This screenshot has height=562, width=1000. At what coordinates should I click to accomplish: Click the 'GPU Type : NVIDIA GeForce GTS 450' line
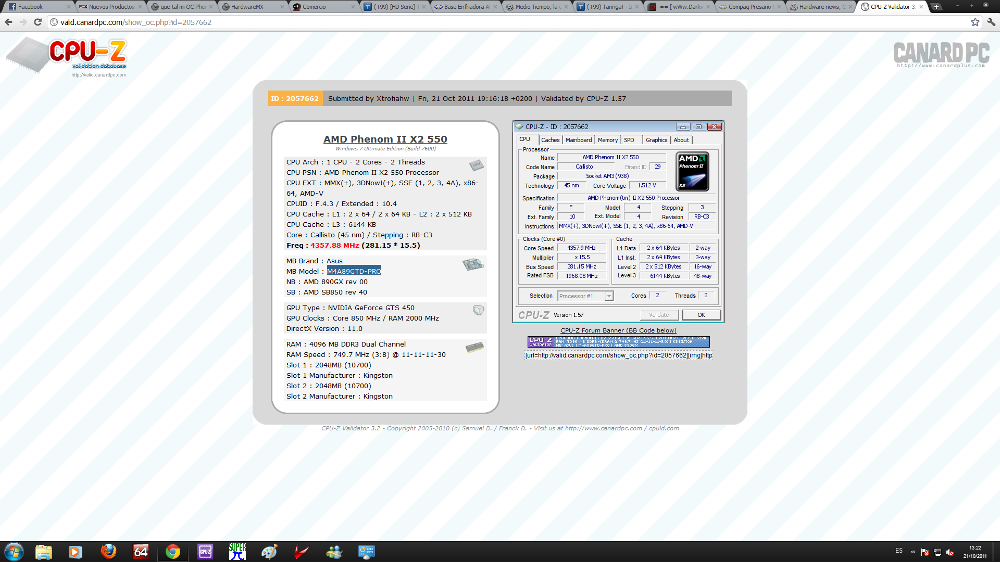tap(350, 307)
